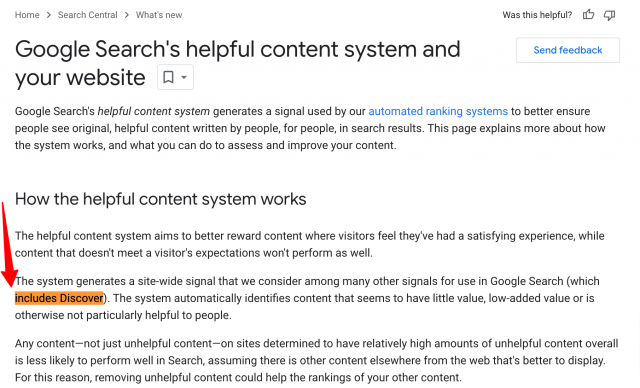Click the Send feedback button

coord(568,50)
